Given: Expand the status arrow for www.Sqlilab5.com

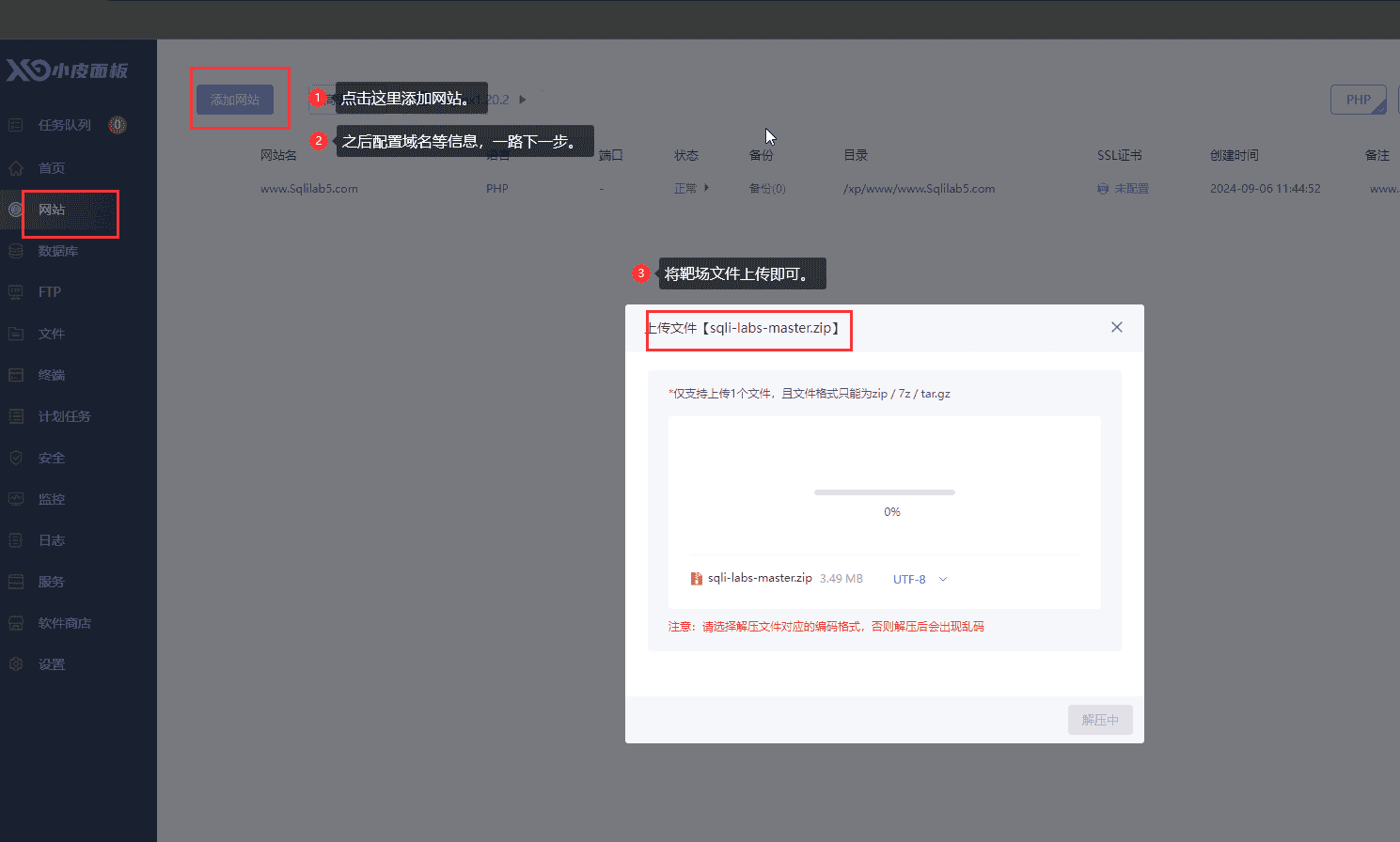Looking at the screenshot, I should [706, 188].
